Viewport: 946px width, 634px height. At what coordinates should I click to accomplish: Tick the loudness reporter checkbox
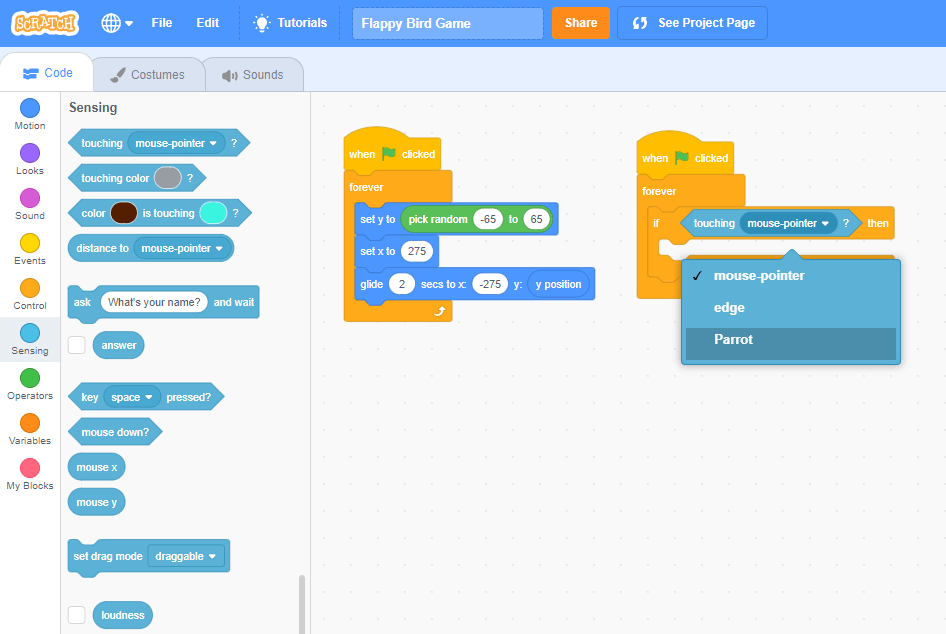tap(77, 615)
